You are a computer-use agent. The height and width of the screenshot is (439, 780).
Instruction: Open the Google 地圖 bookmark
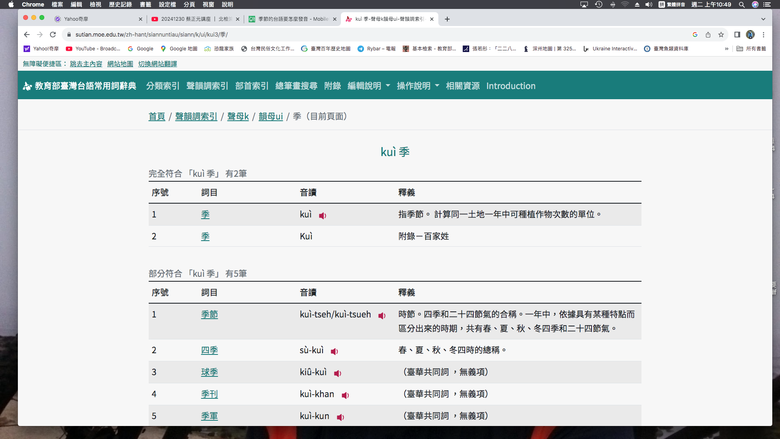pos(179,49)
